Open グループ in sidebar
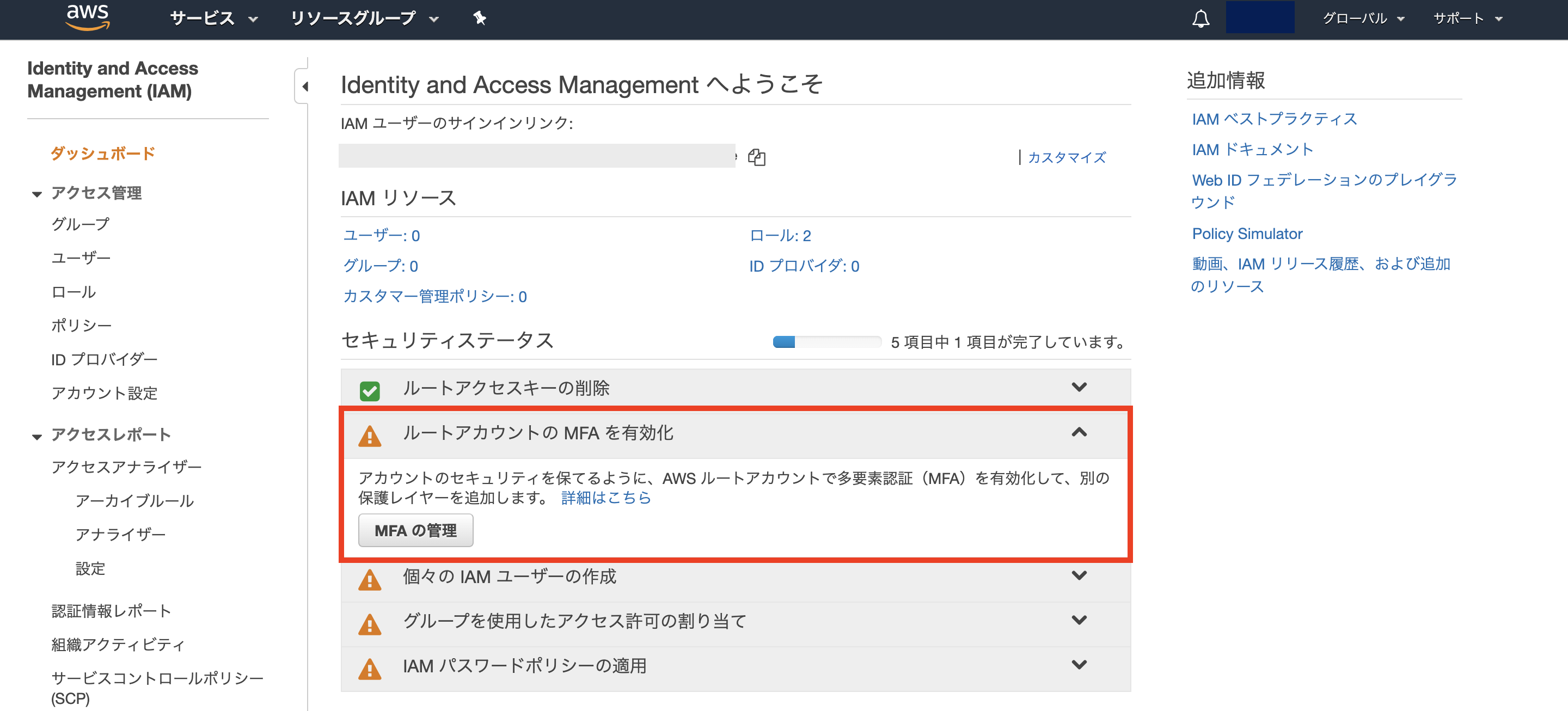Viewport: 1568px width, 711px height. point(81,224)
